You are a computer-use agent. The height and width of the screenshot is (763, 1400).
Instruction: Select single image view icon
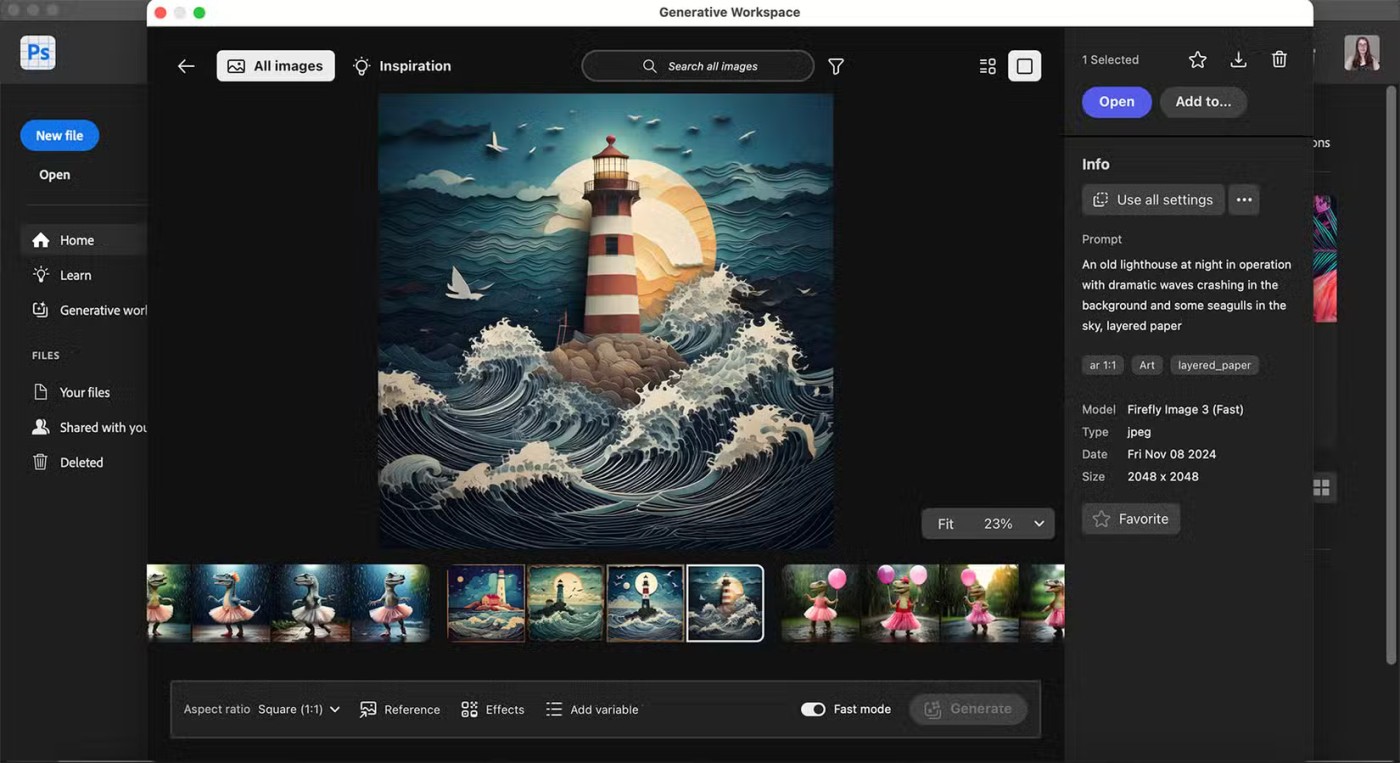[1024, 66]
